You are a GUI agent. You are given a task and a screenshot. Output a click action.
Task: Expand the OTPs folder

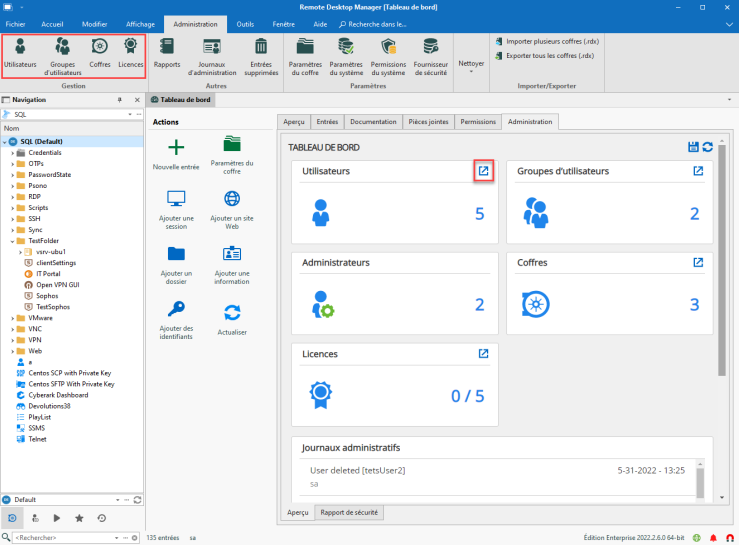point(13,164)
